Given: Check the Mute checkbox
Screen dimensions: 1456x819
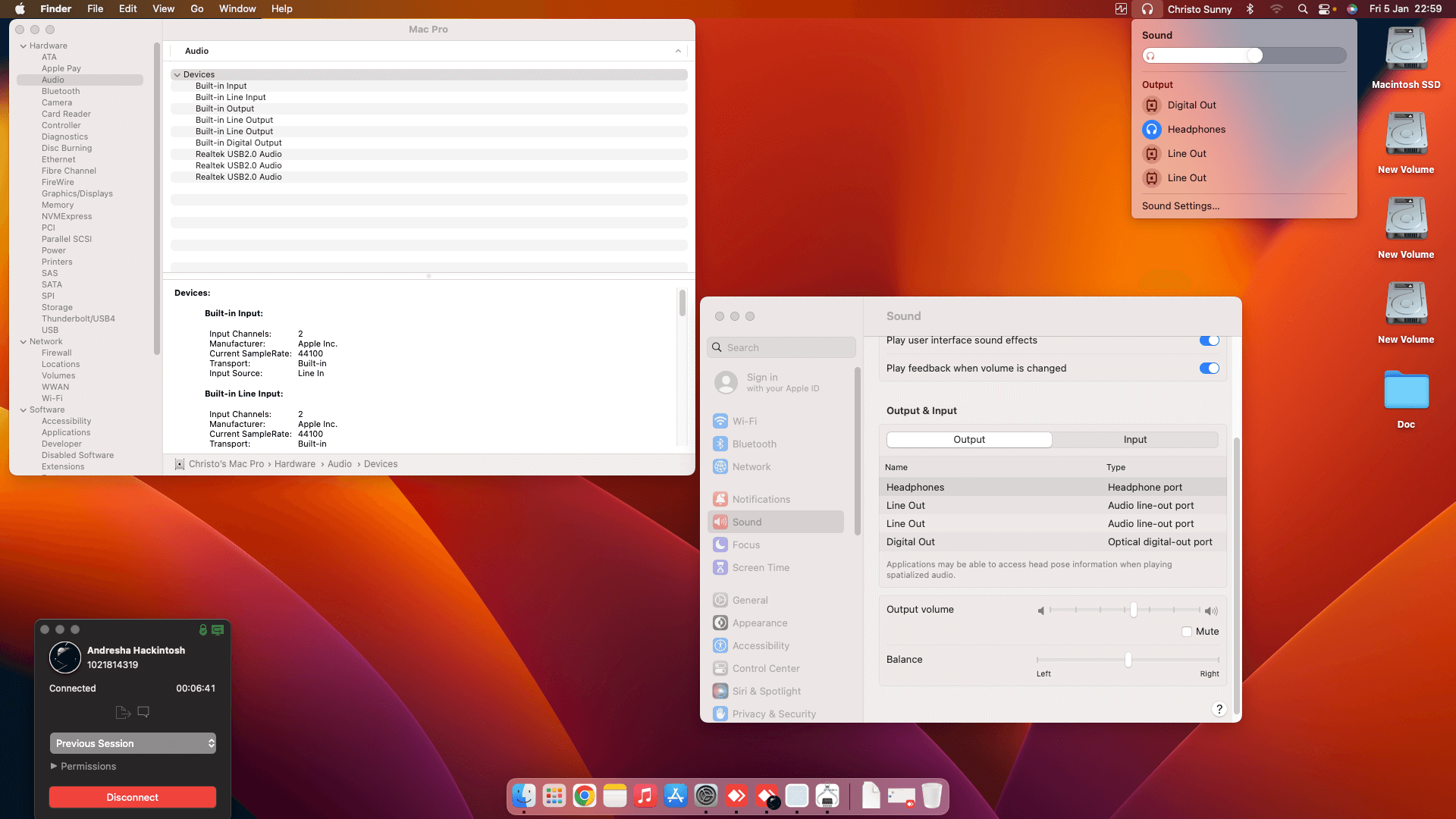Looking at the screenshot, I should tap(1187, 632).
